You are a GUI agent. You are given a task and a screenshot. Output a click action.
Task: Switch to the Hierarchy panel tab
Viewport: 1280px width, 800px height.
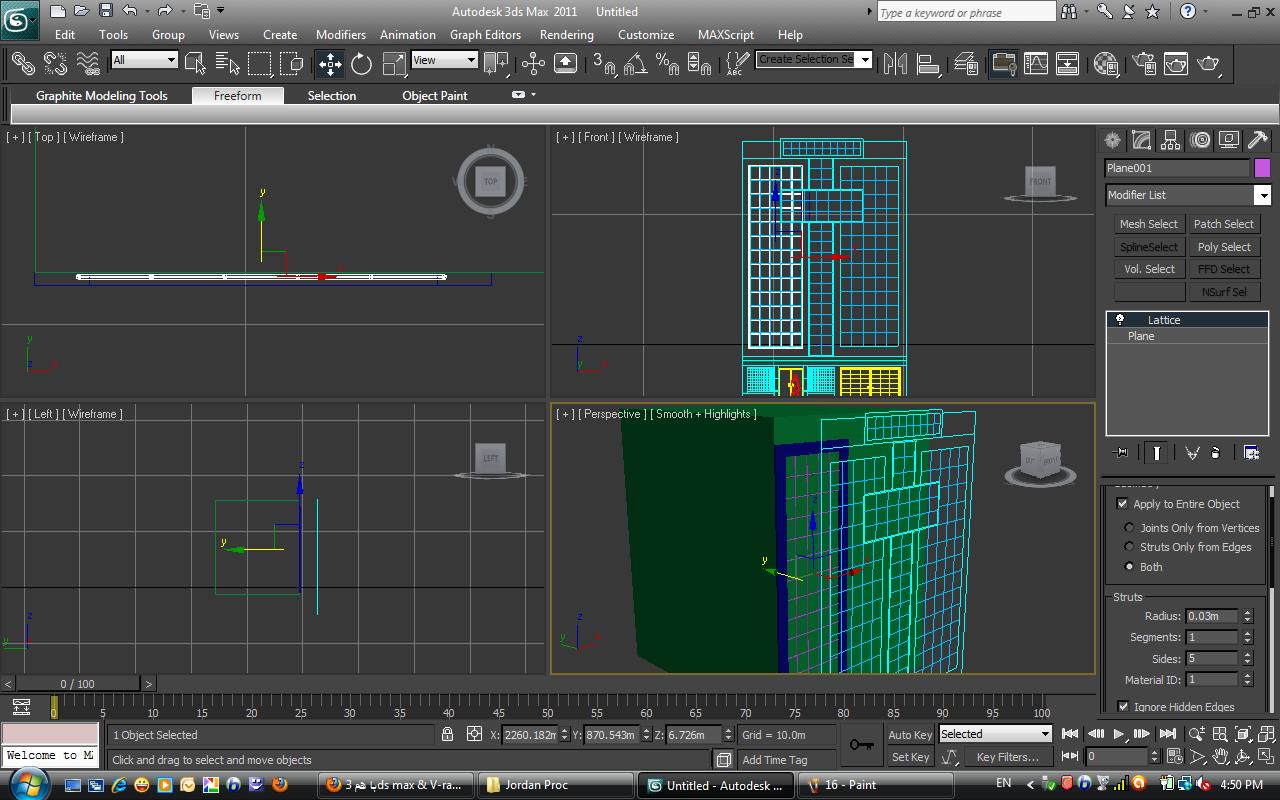click(x=1171, y=141)
